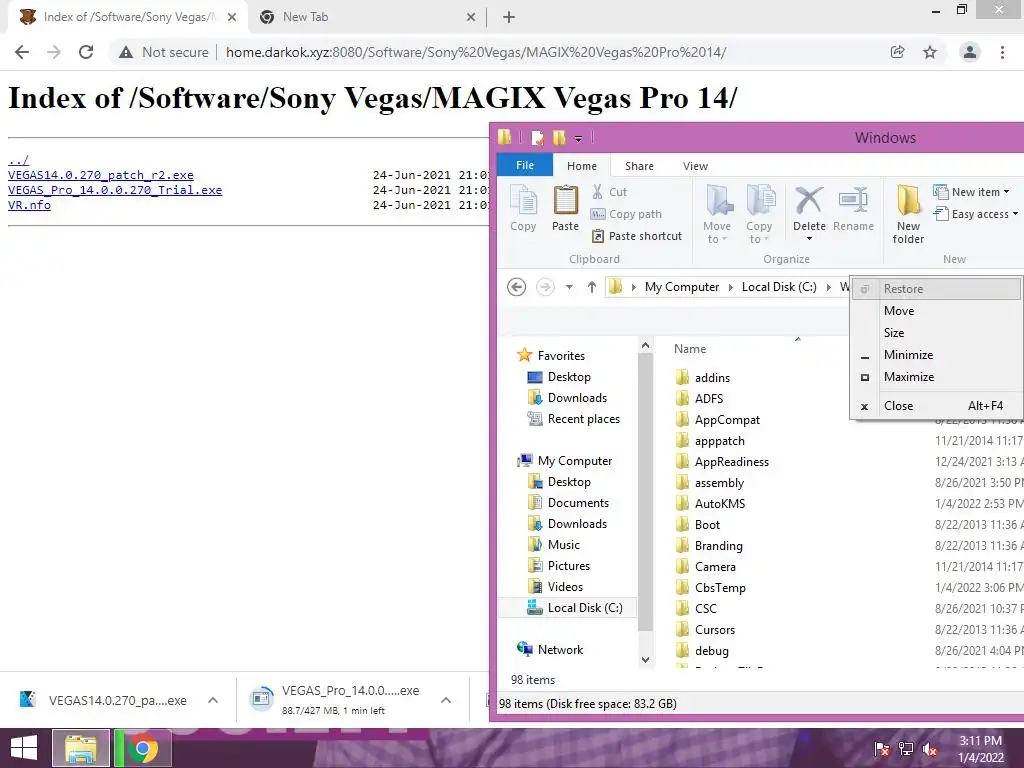Go to parent directory ../ link
Image resolution: width=1024 pixels, height=768 pixels.
coord(18,160)
